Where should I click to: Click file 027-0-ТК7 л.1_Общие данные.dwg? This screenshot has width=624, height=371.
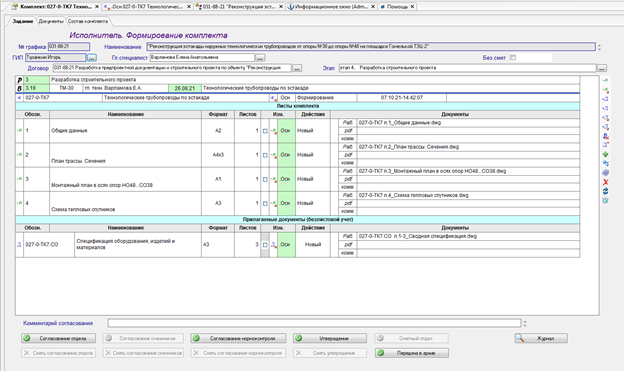400,123
